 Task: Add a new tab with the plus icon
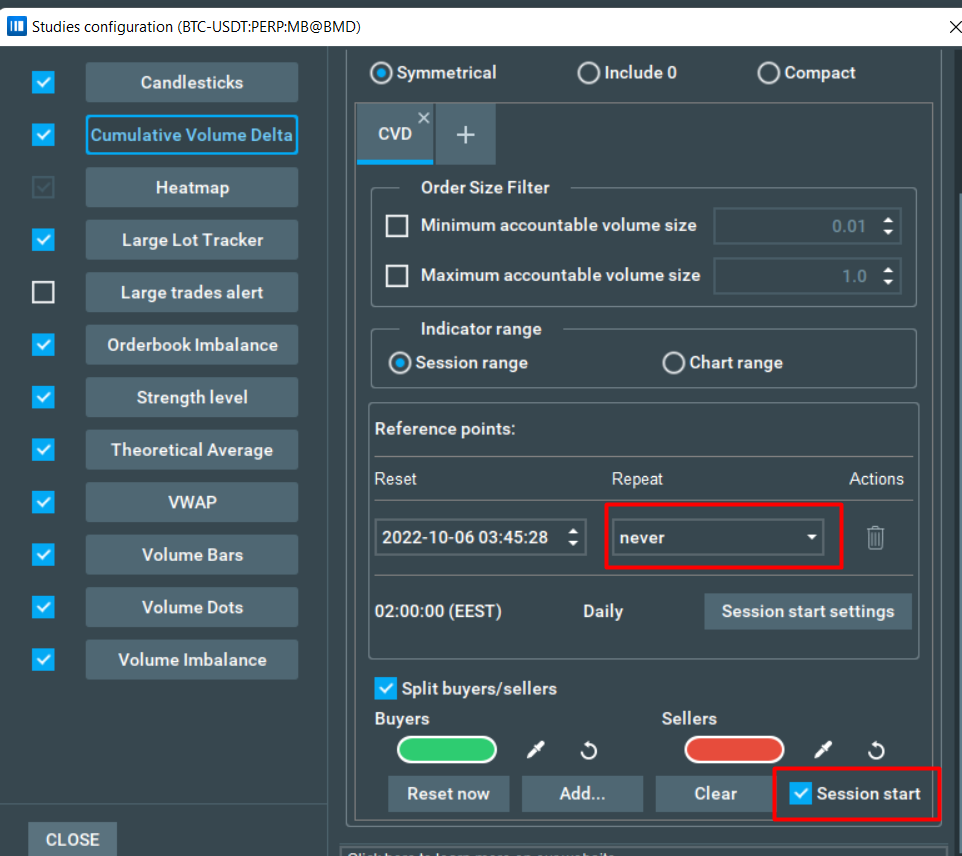465,135
